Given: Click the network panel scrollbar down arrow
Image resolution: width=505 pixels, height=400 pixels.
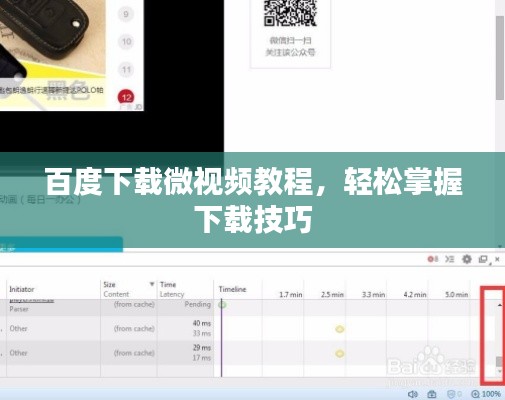Looking at the screenshot, I should pyautogui.click(x=499, y=371).
